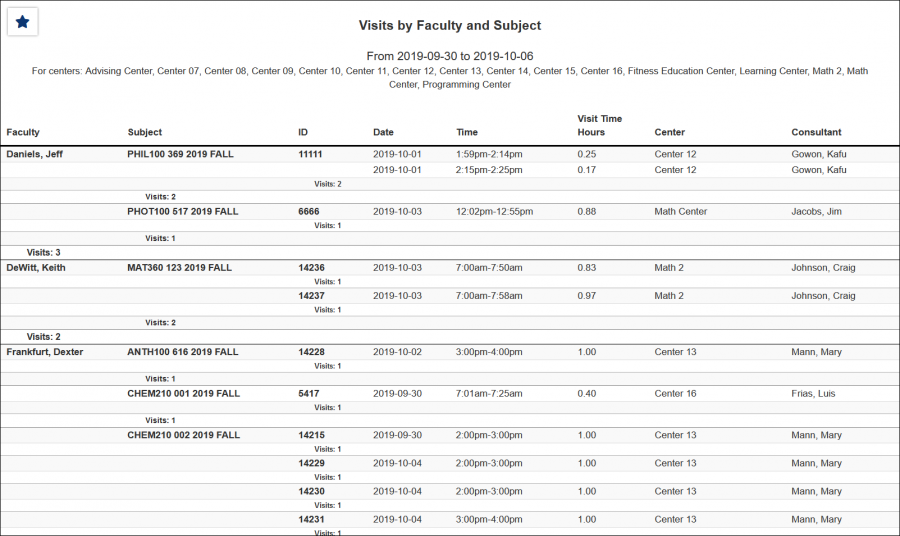Click student ID 14237
900x536 pixels.
tap(311, 296)
